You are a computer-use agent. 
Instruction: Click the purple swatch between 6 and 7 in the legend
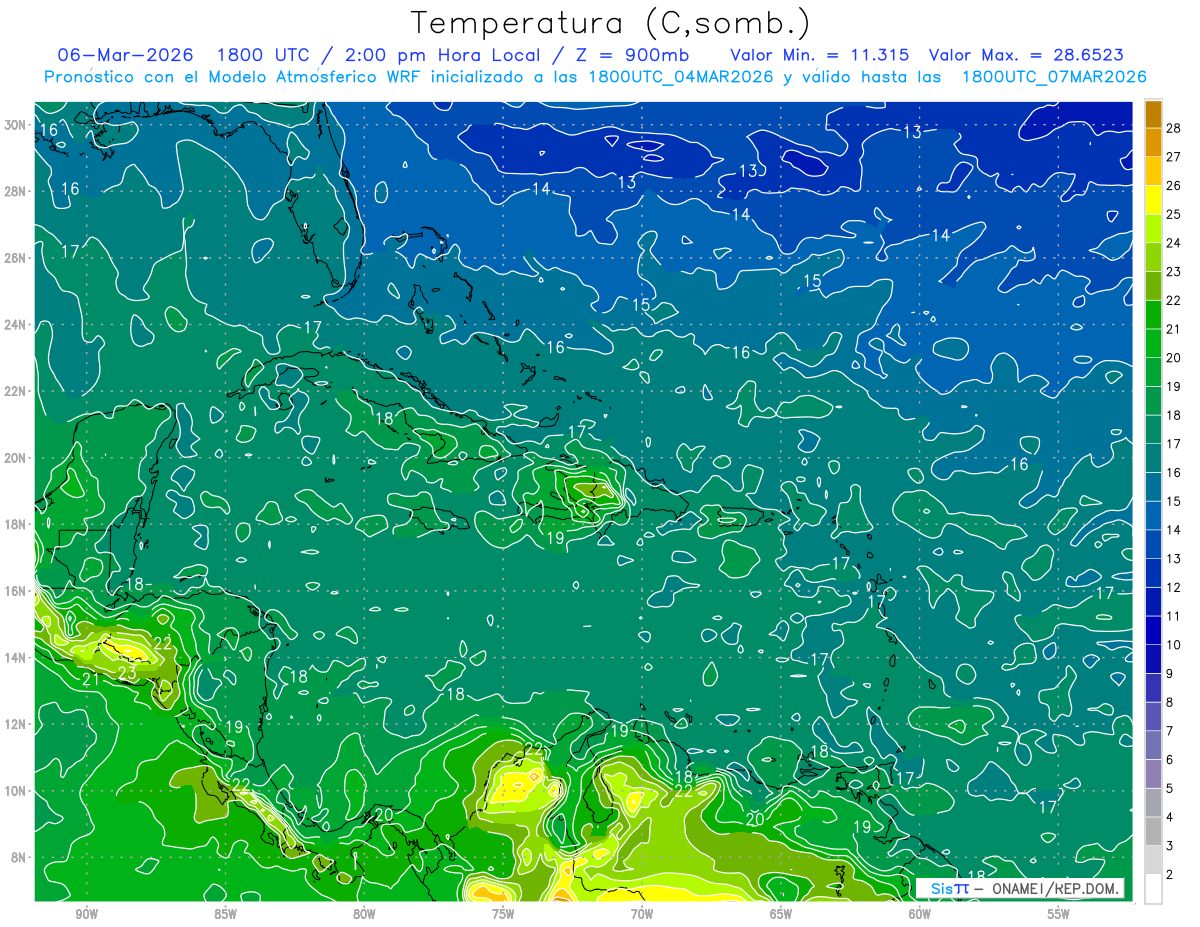pyautogui.click(x=1153, y=745)
